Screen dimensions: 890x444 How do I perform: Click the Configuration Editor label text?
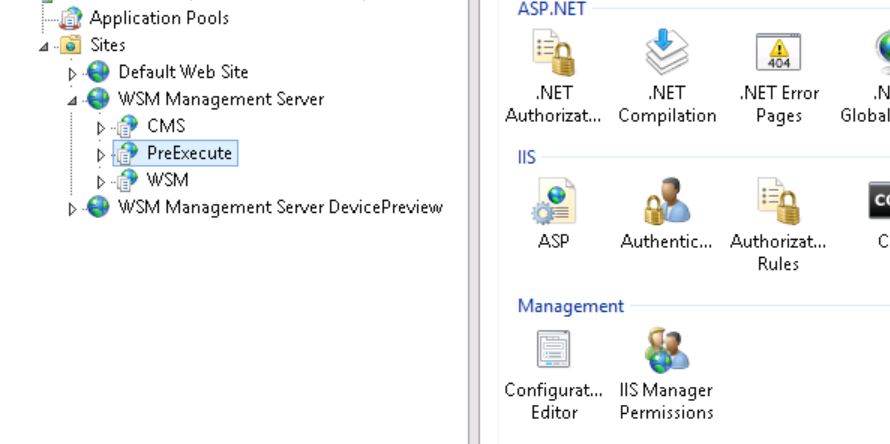[553, 401]
